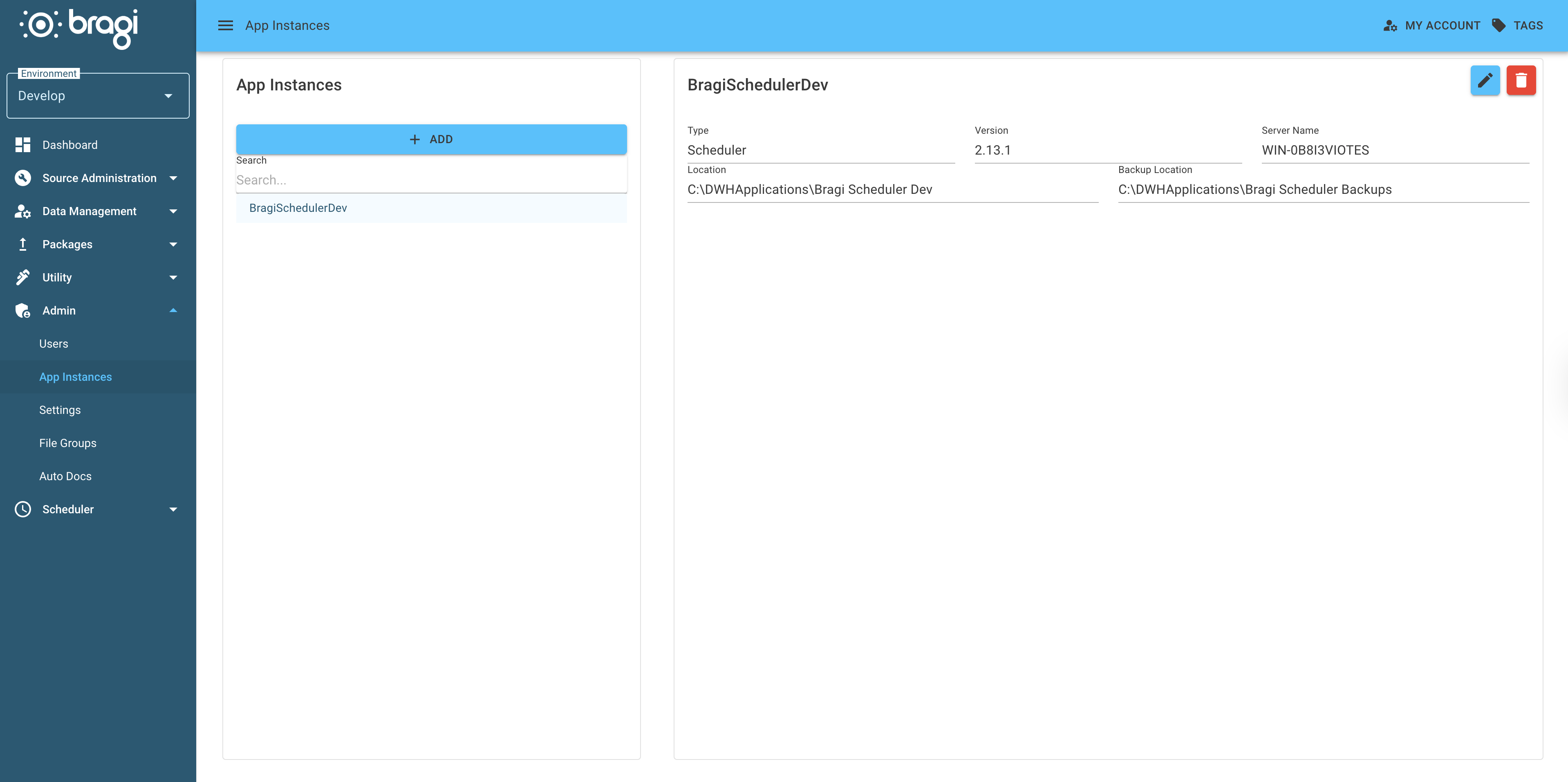Click the Data Management label
This screenshot has height=782, width=1568.
click(90, 211)
